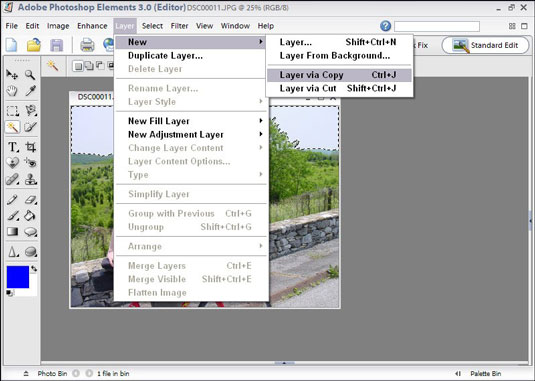The width and height of the screenshot is (535, 381).
Task: Toggle the Palette Bin panel
Action: [x=478, y=373]
